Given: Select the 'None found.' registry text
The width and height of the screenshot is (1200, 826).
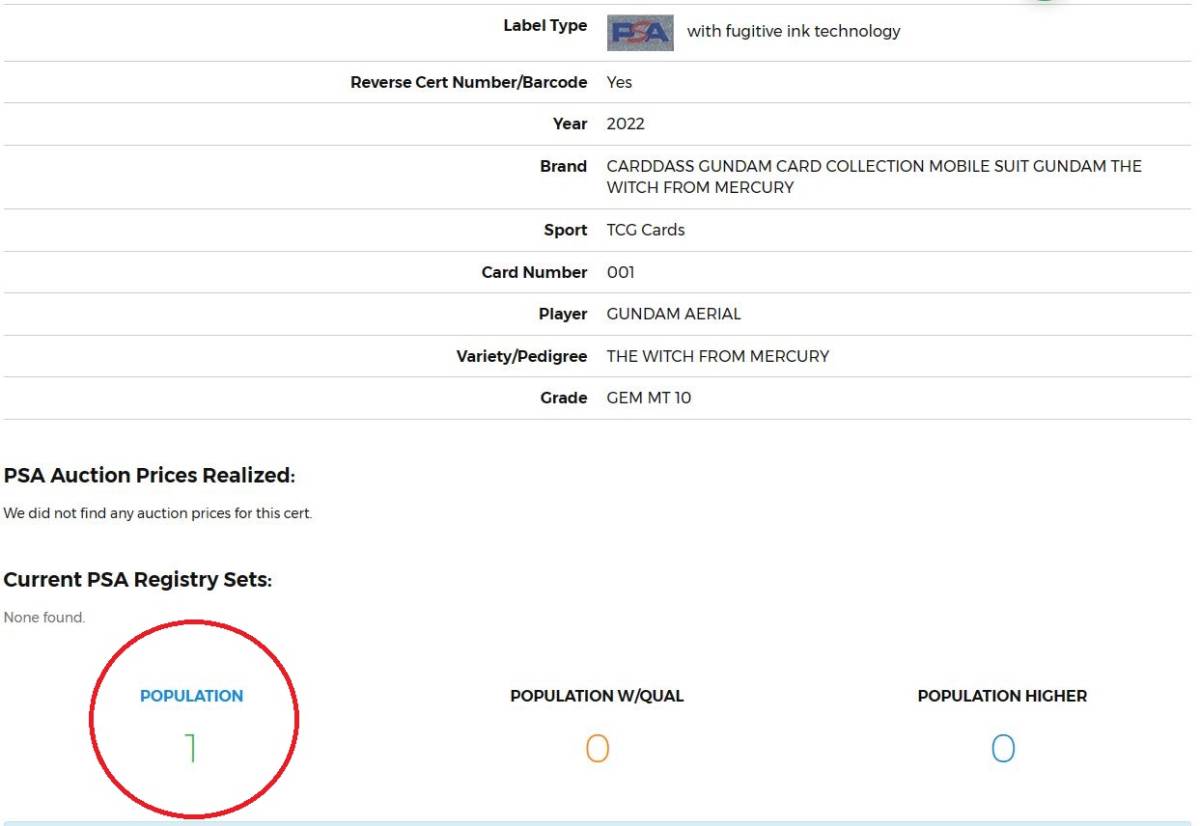Looking at the screenshot, I should tap(44, 618).
